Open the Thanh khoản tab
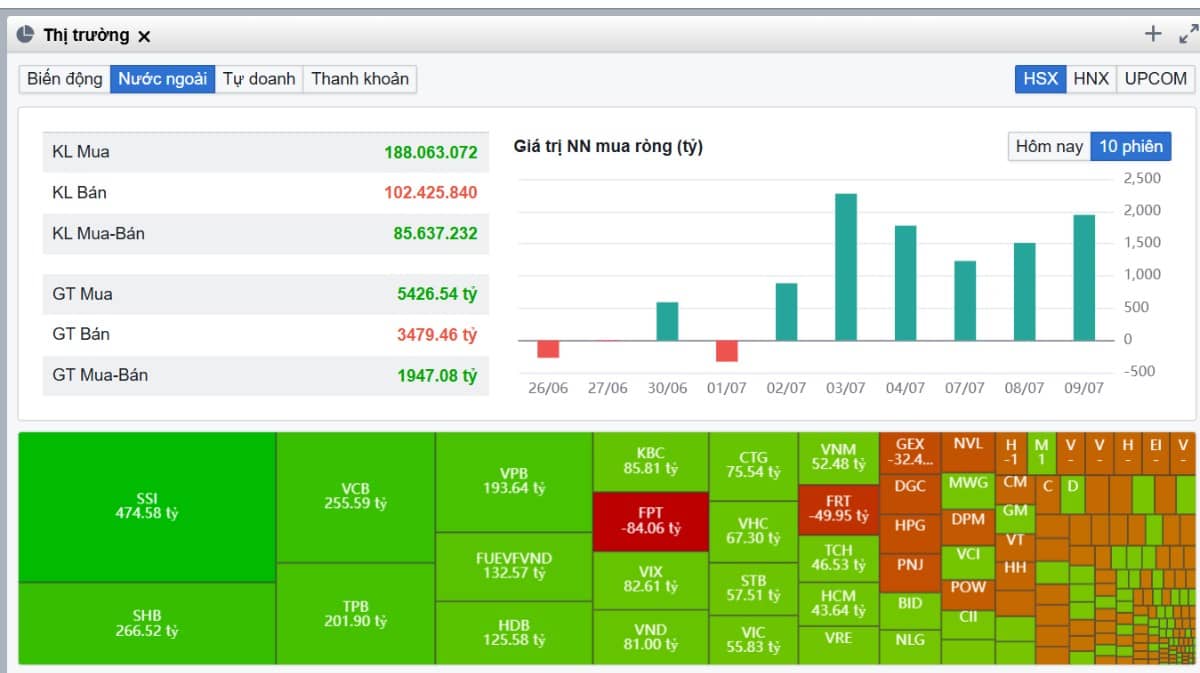The image size is (1200, 673). click(360, 79)
